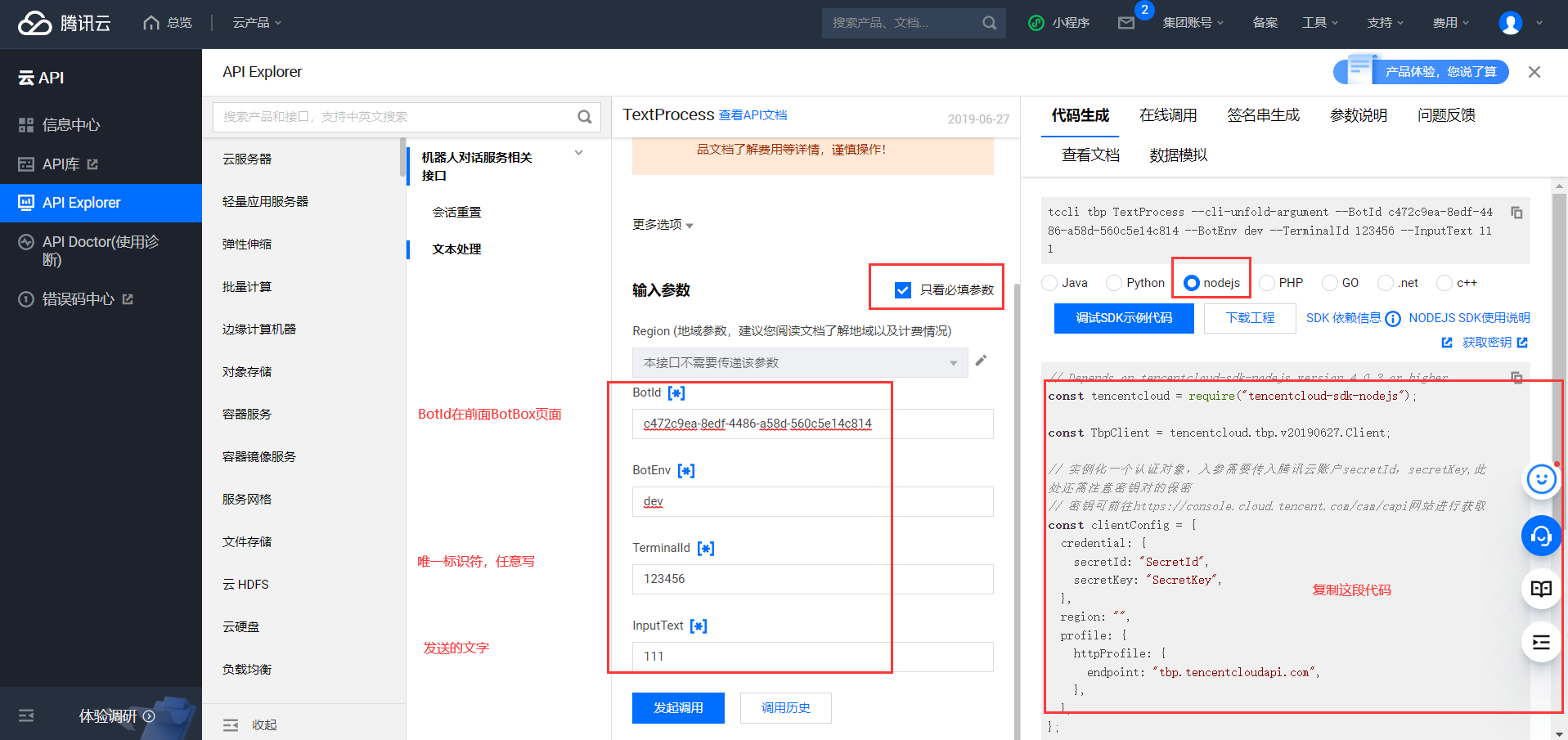Switch to 参数说明 tab
The width and height of the screenshot is (1568, 740).
pos(1359,116)
